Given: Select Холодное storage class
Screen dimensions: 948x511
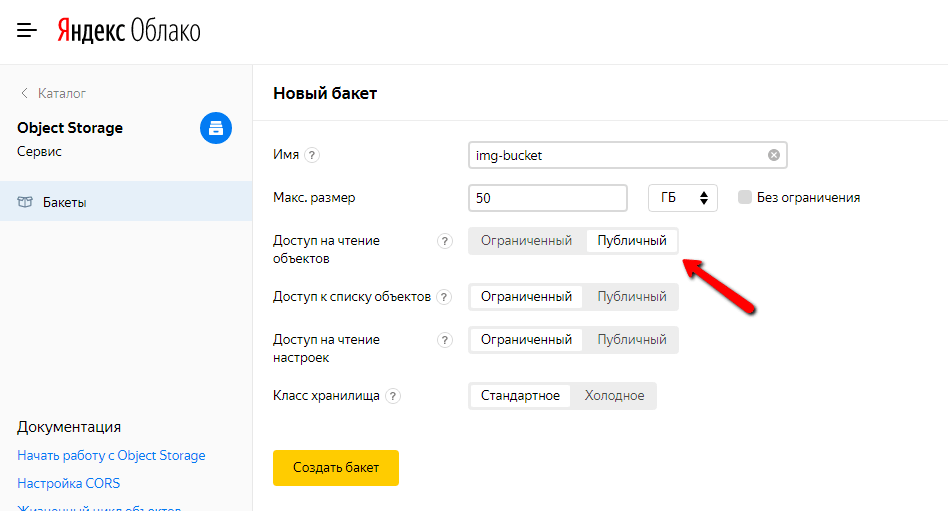Looking at the screenshot, I should coord(614,396).
